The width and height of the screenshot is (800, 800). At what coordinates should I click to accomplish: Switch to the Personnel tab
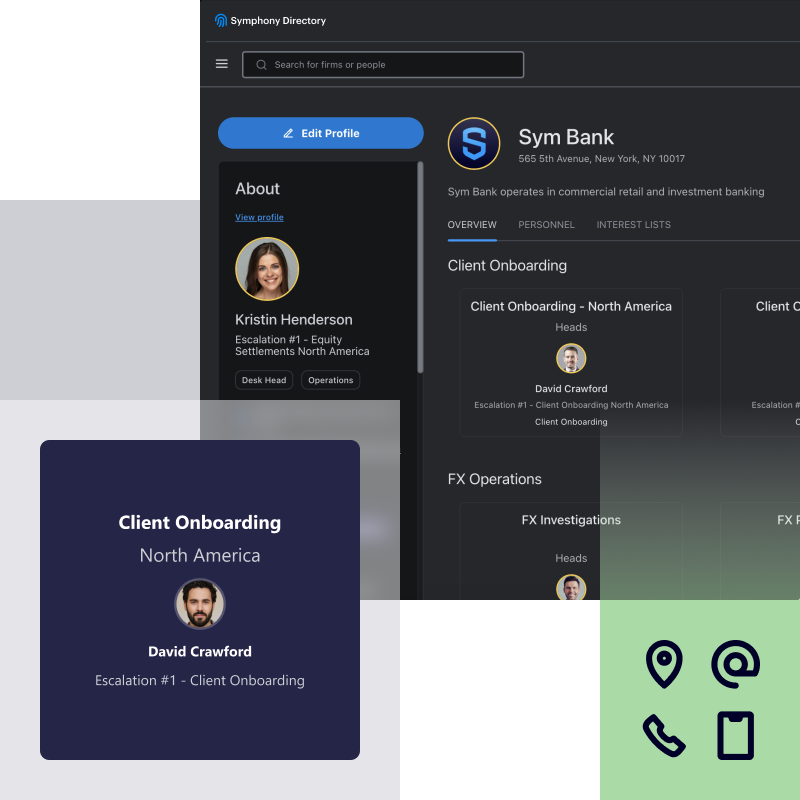[x=546, y=225]
